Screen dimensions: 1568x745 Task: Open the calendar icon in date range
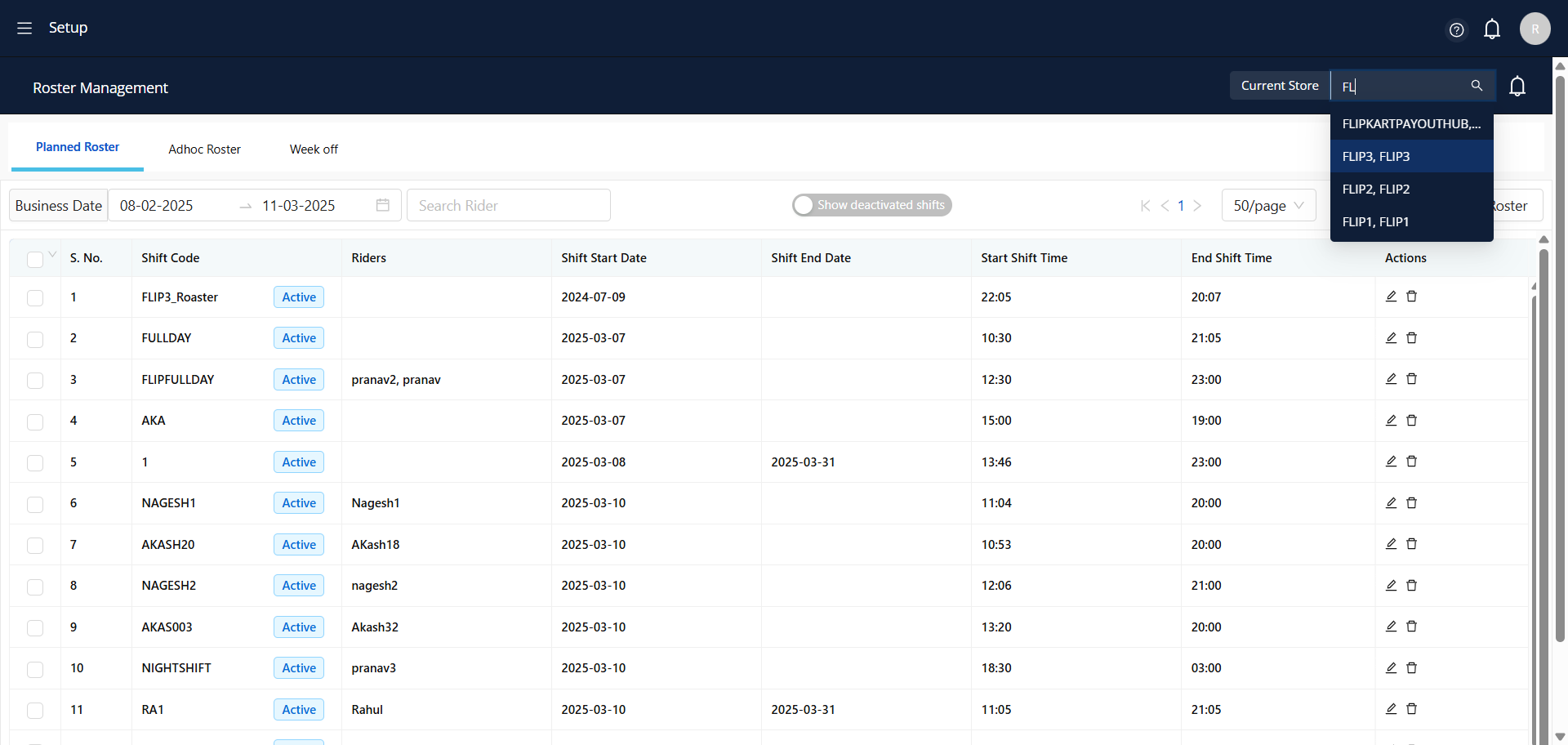(x=382, y=205)
